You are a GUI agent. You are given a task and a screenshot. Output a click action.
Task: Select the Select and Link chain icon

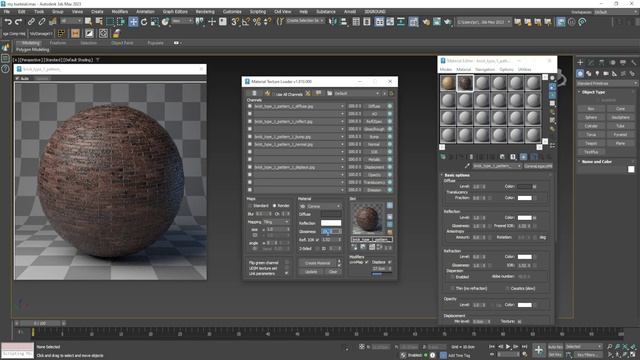tap(31, 22)
